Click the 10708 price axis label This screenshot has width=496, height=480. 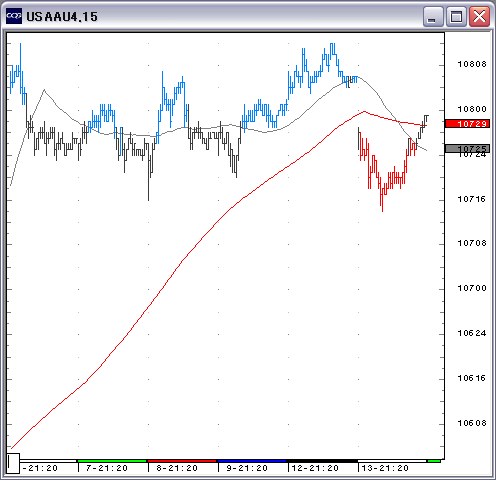pos(472,243)
